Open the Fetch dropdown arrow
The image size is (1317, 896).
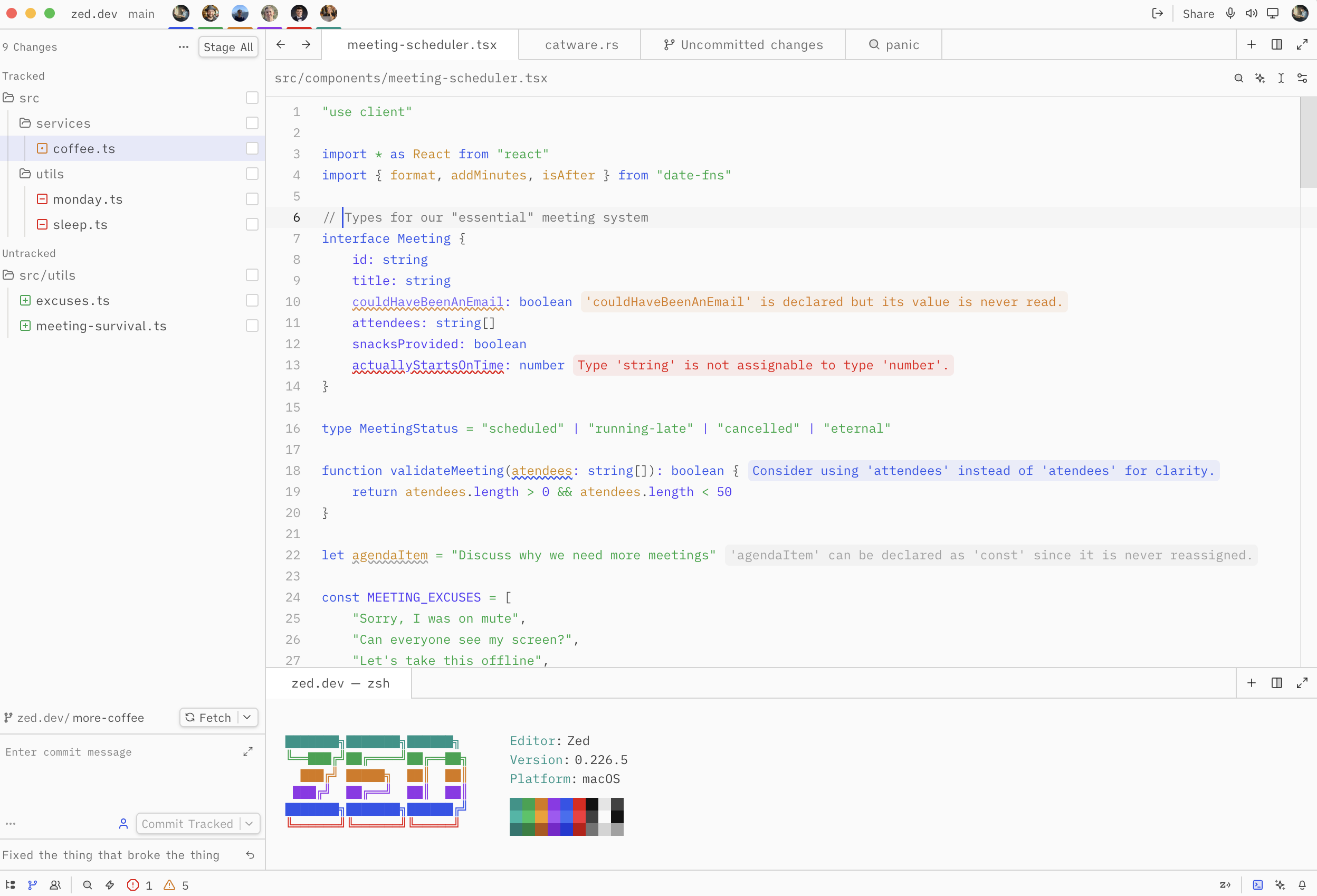coord(247,717)
